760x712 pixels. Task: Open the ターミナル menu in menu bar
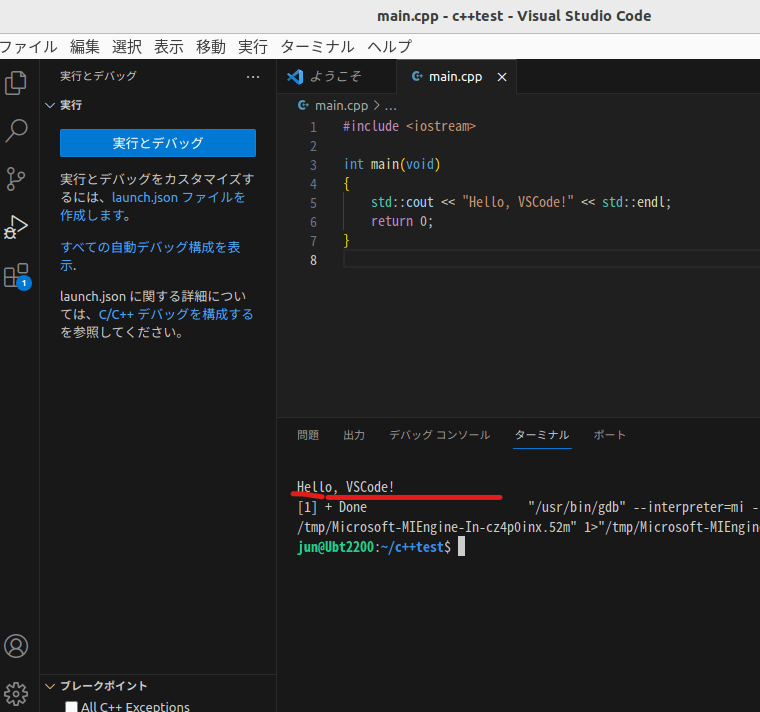coord(317,47)
